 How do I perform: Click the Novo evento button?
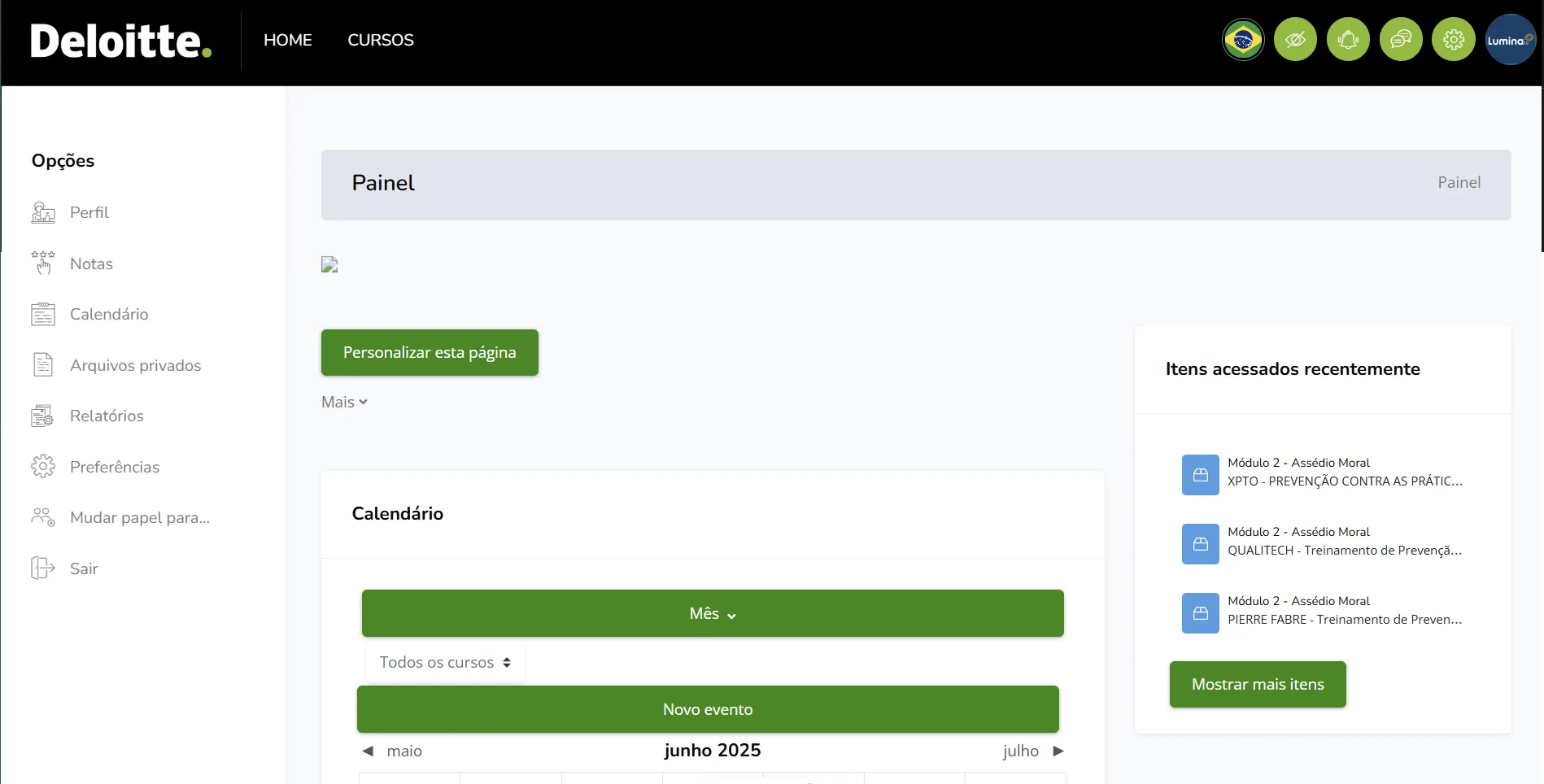(708, 709)
